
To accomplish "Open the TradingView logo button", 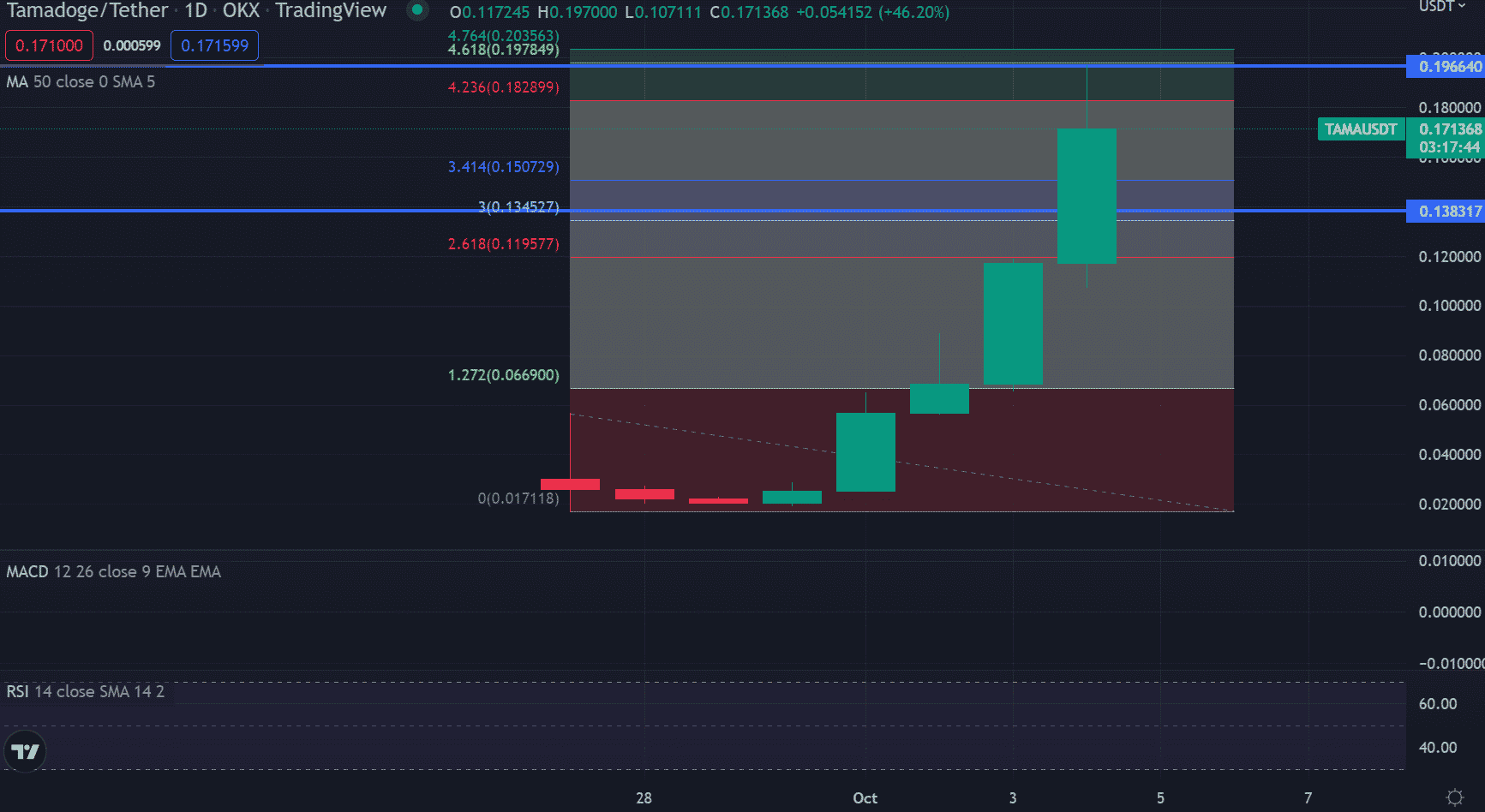I will coord(25,751).
